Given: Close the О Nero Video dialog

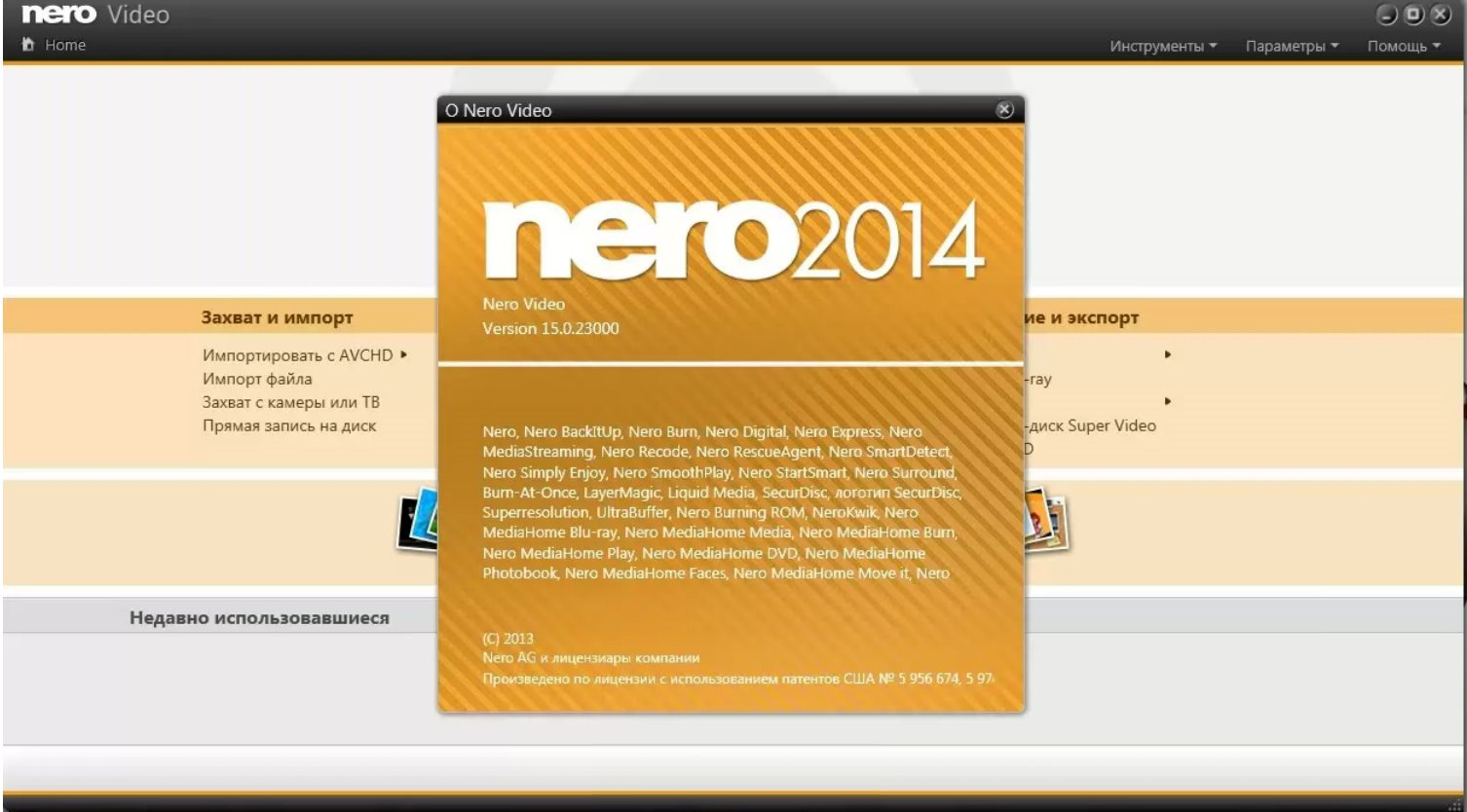Looking at the screenshot, I should (x=1004, y=110).
